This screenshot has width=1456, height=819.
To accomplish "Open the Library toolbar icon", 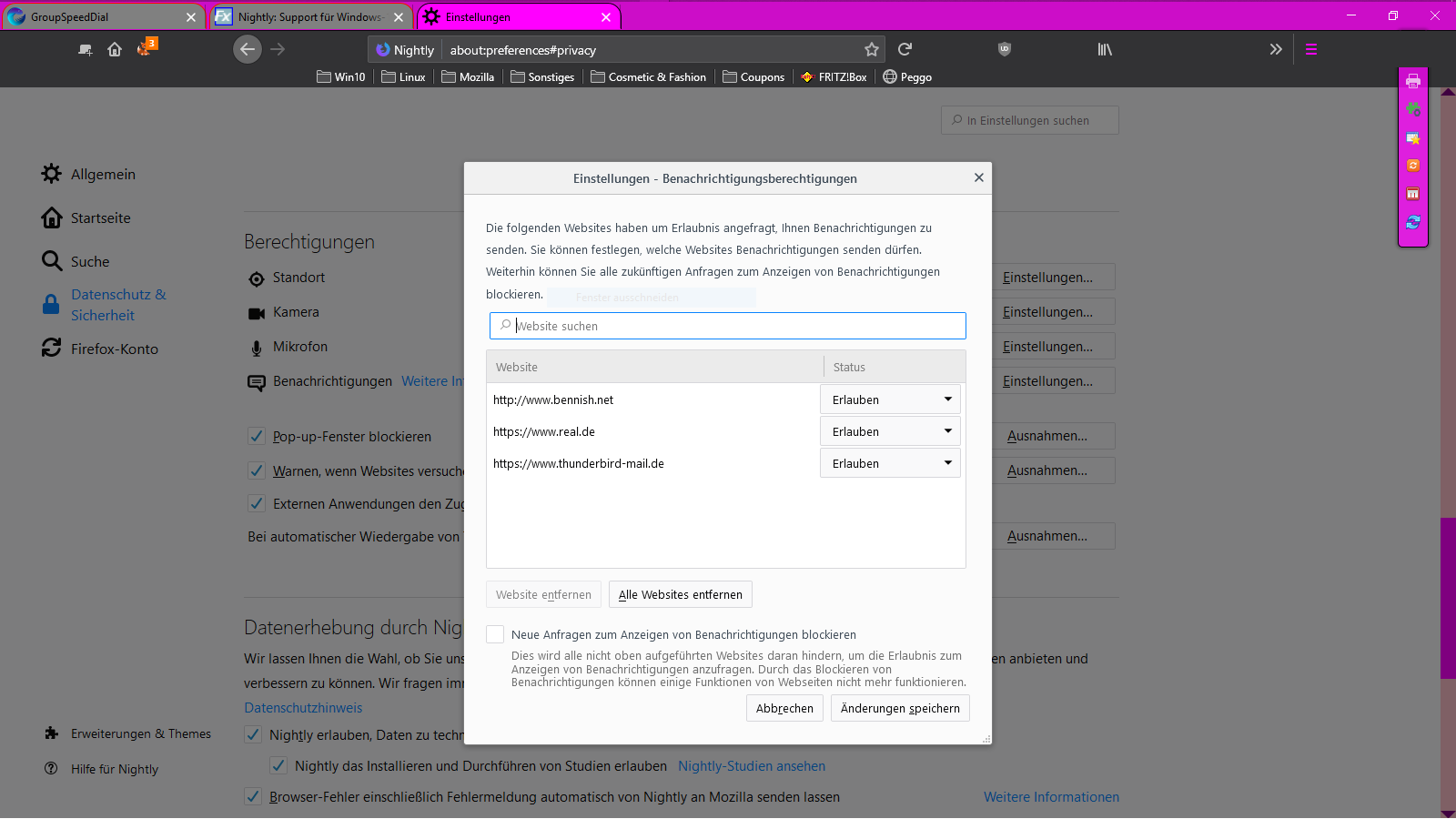I will tap(1104, 50).
